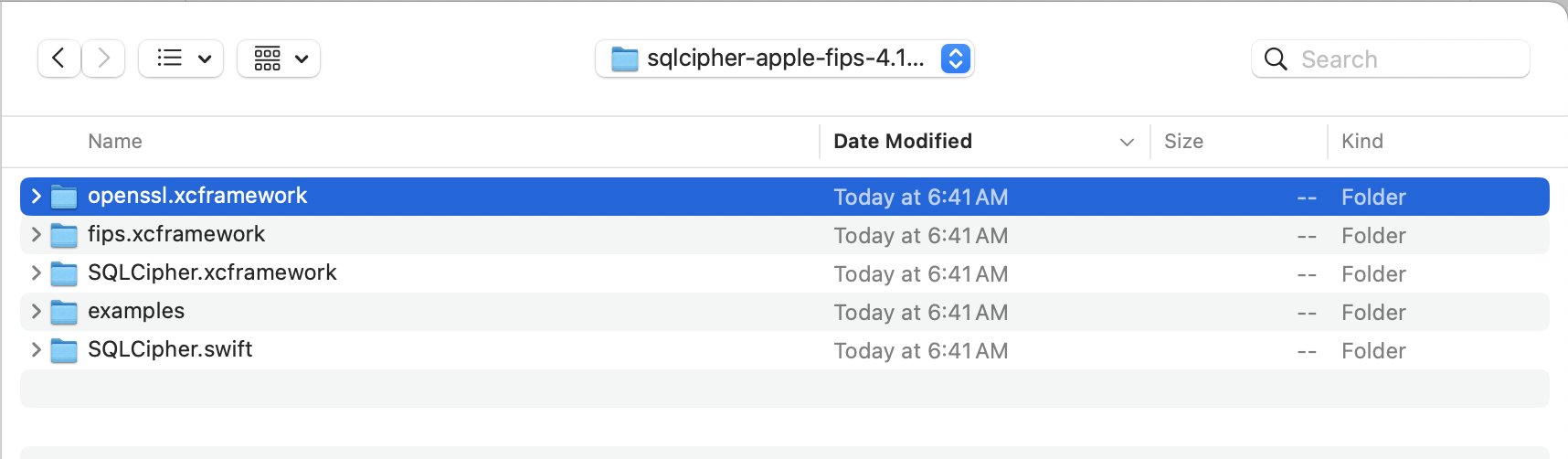Select the openssl.xcframework folder icon
The width and height of the screenshot is (1568, 459).
pos(64,197)
